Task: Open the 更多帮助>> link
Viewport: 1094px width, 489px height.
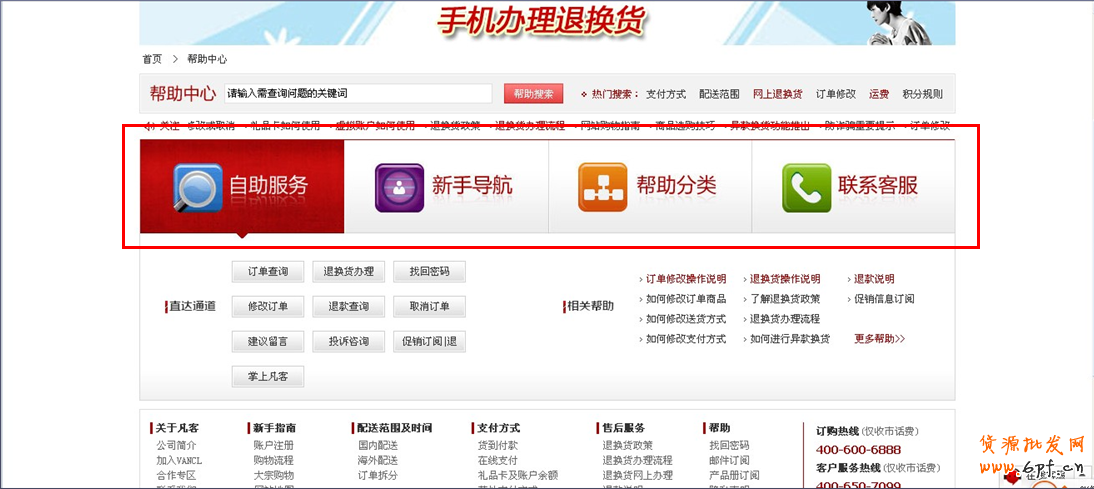Action: pos(879,339)
